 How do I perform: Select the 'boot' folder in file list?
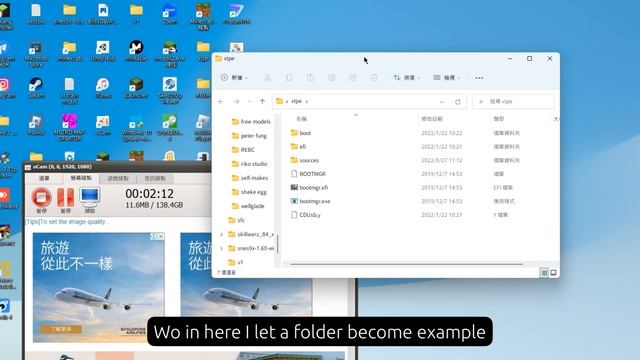(301, 133)
